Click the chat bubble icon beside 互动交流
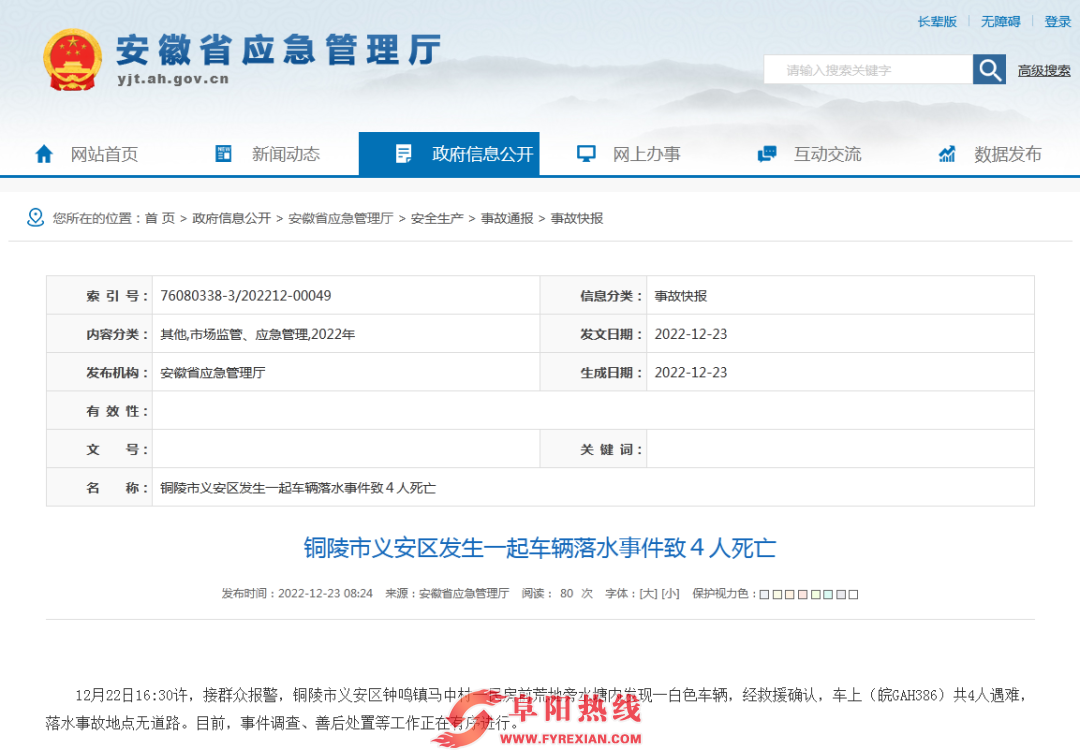Viewport: 1080px width, 750px height. point(766,152)
